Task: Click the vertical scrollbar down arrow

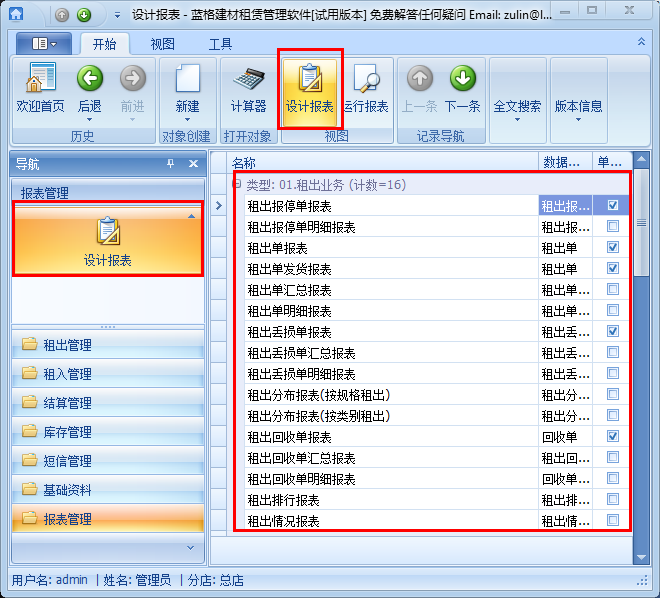Action: coord(641,557)
